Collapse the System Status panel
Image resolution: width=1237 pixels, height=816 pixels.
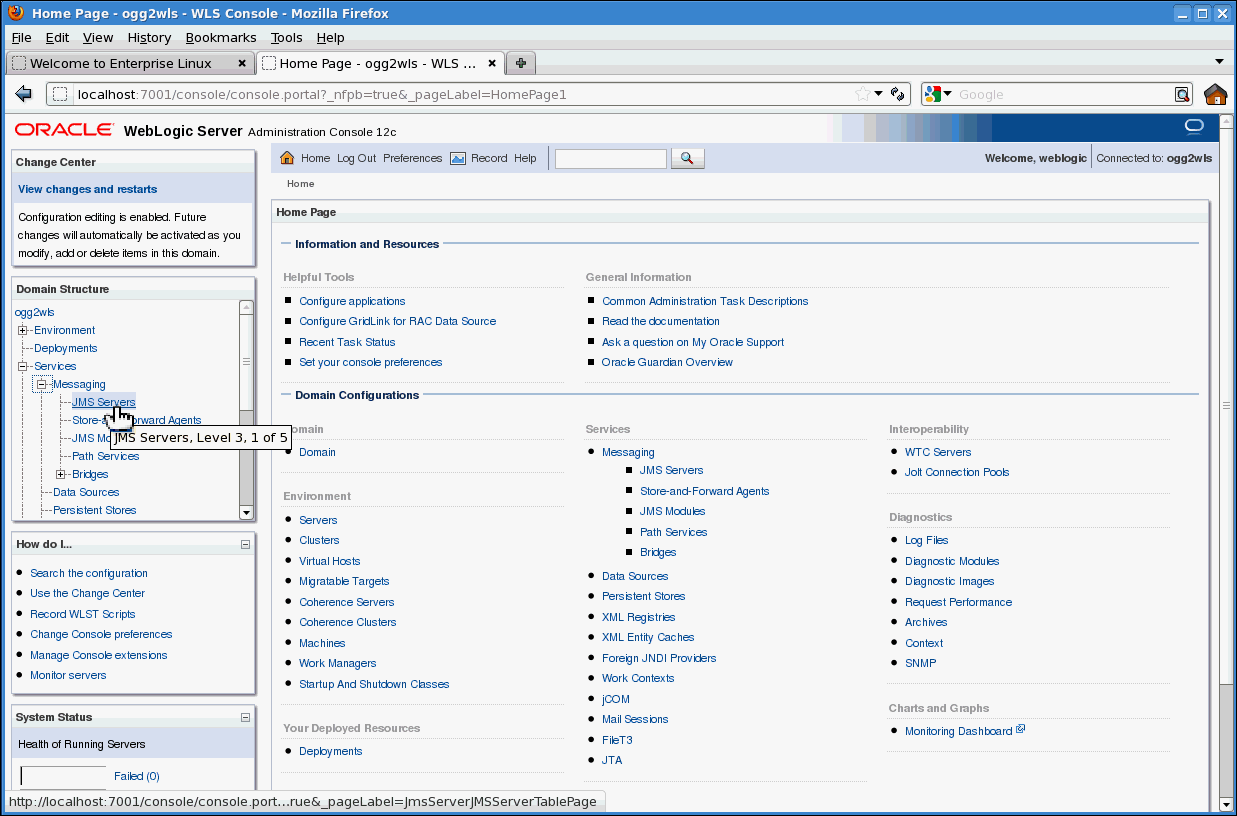[x=245, y=717]
